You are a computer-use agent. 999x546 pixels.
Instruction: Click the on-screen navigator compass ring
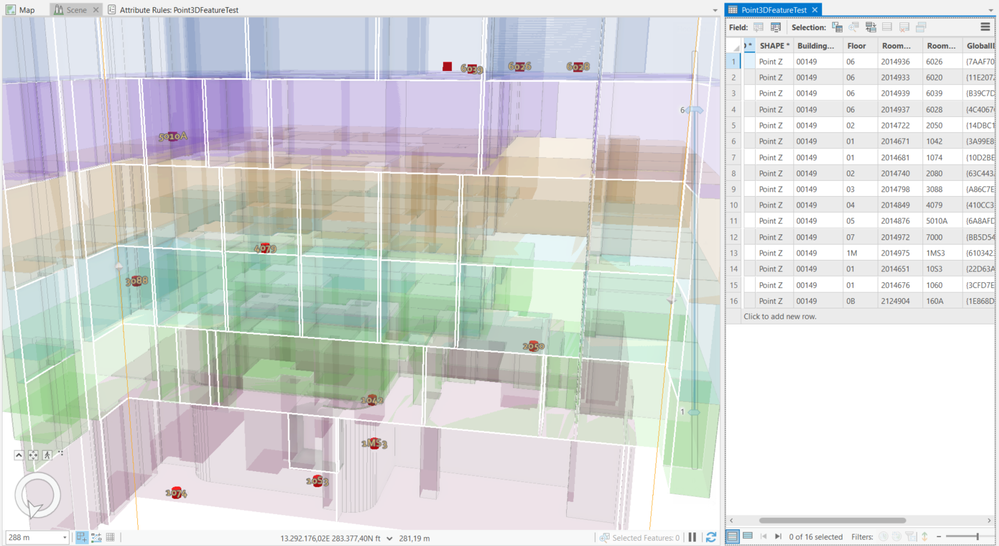click(x=38, y=495)
